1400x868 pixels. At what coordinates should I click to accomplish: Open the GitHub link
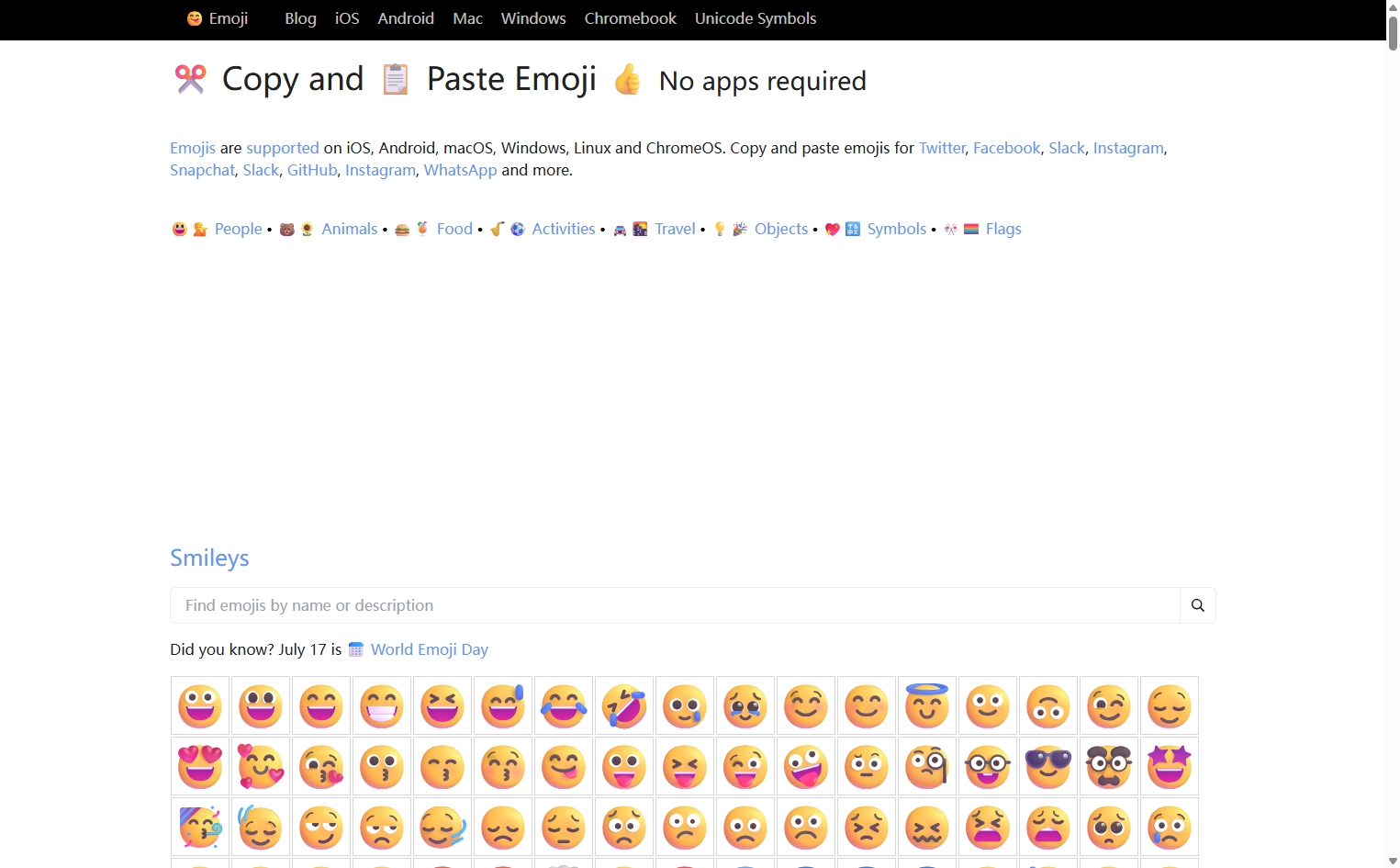(312, 170)
